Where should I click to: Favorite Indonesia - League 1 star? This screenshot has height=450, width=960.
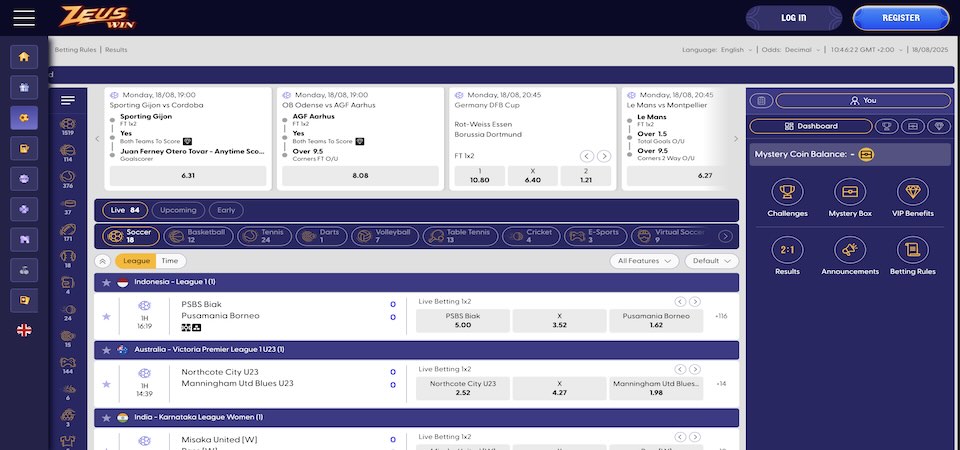[x=106, y=283]
